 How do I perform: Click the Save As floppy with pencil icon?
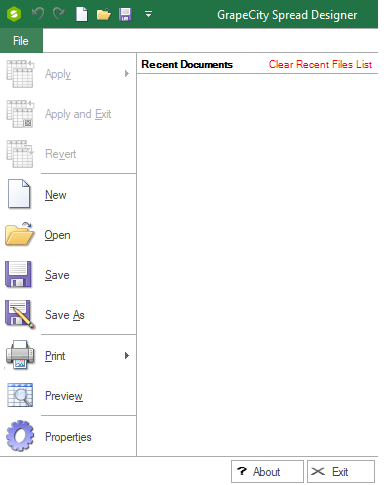point(20,315)
